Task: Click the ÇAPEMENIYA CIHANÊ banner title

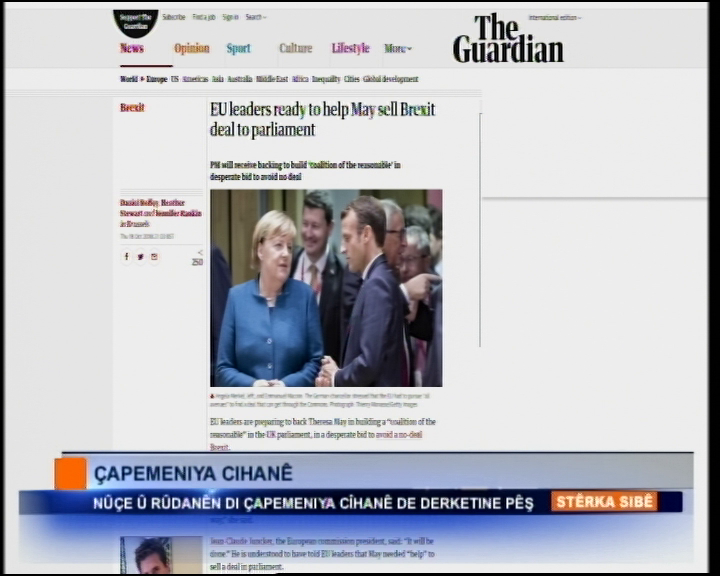Action: click(193, 474)
